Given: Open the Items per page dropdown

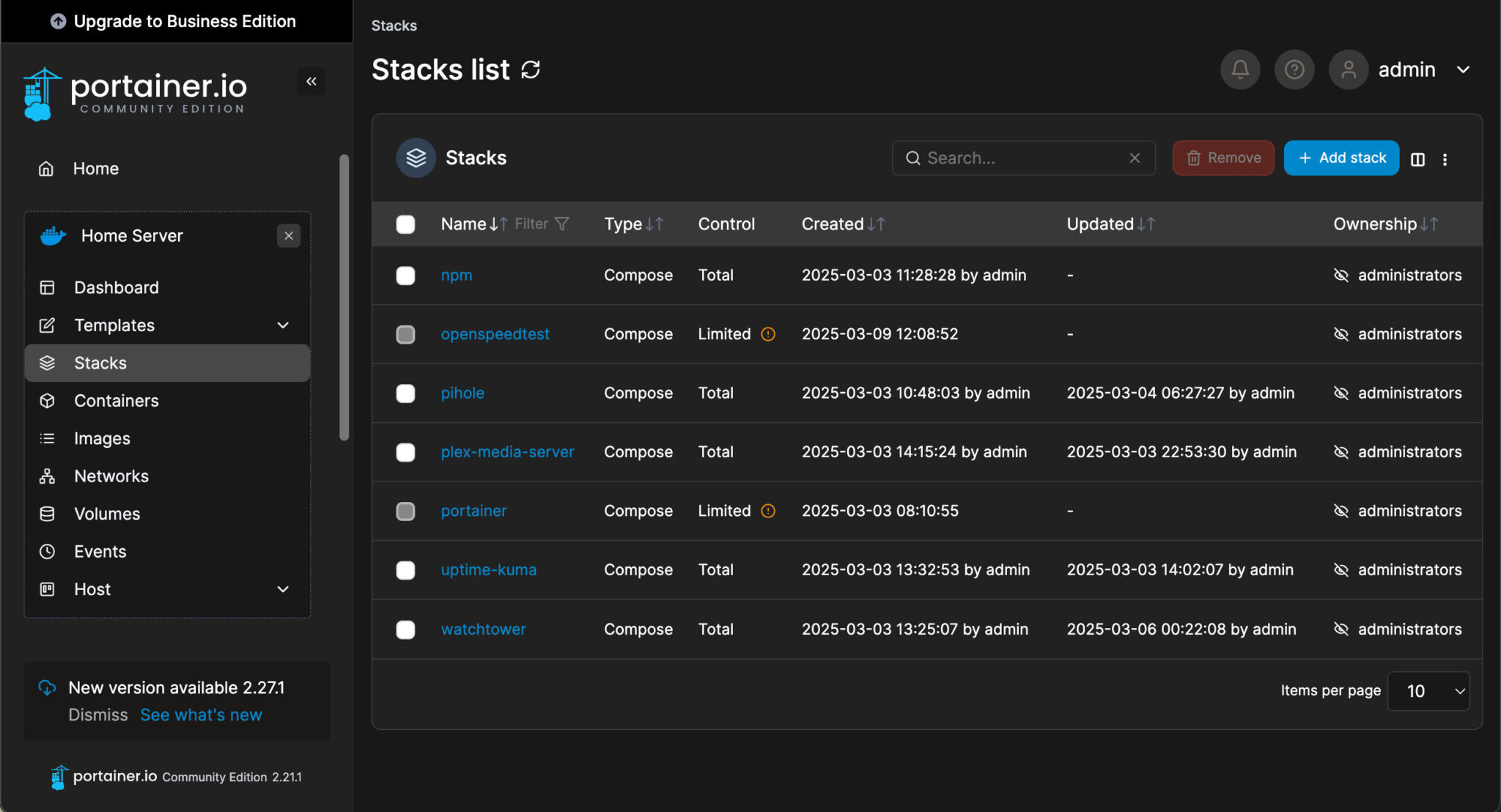Looking at the screenshot, I should (x=1428, y=691).
